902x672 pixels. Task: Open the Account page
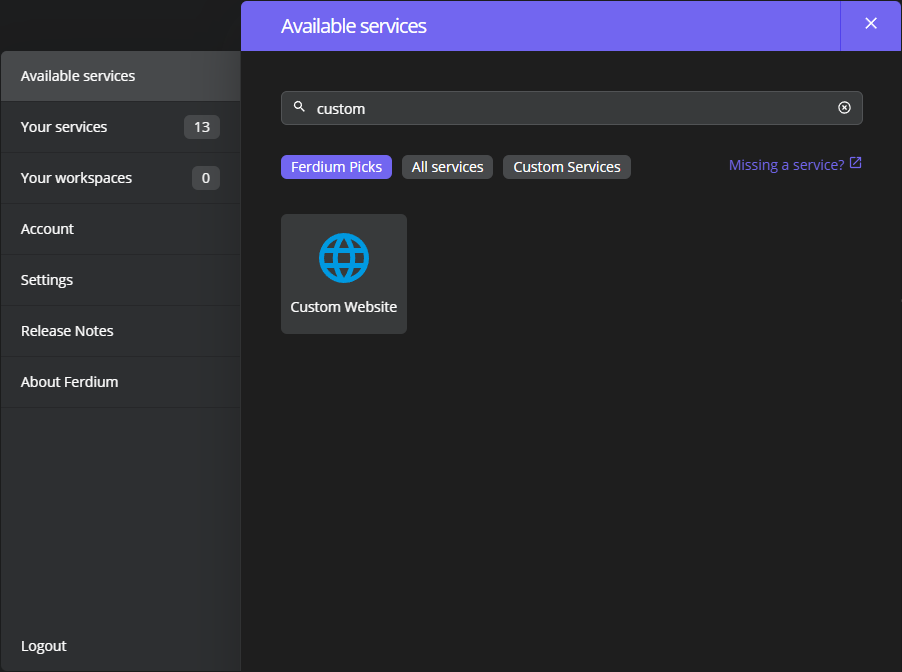coord(47,229)
